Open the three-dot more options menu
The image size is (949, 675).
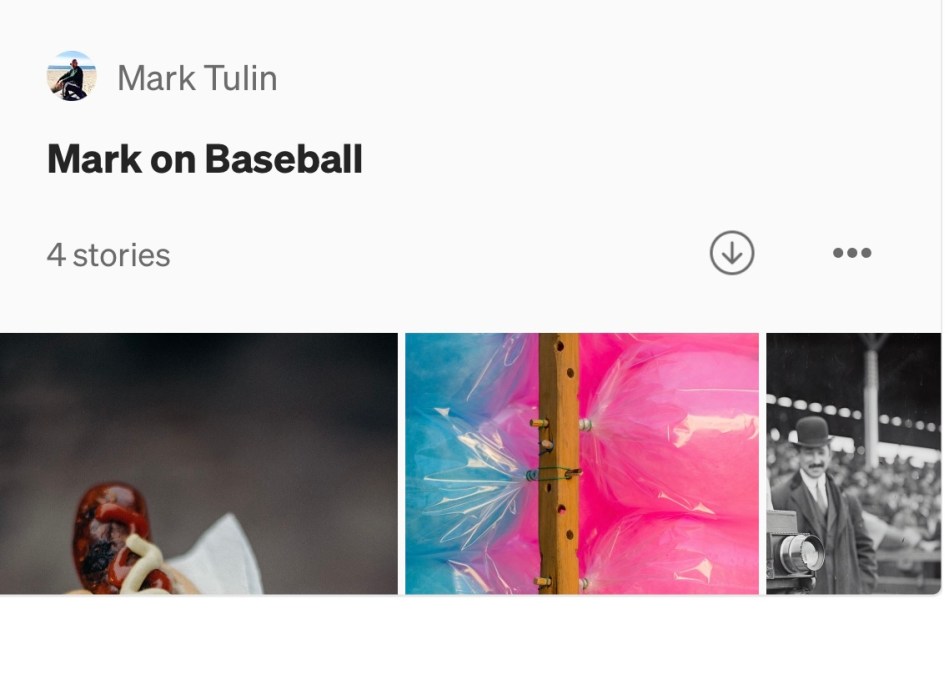852,252
